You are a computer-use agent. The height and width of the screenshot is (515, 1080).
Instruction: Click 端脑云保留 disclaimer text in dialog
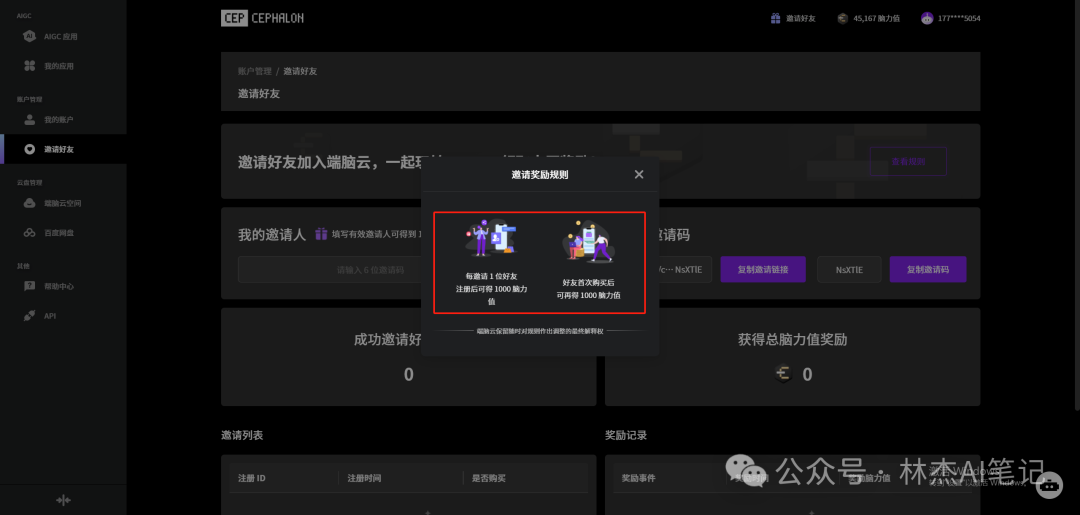click(540, 331)
